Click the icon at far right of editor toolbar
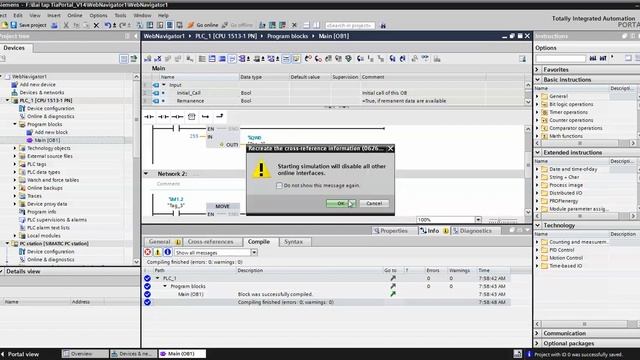Image resolution: width=640 pixels, height=360 pixels. (522, 59)
